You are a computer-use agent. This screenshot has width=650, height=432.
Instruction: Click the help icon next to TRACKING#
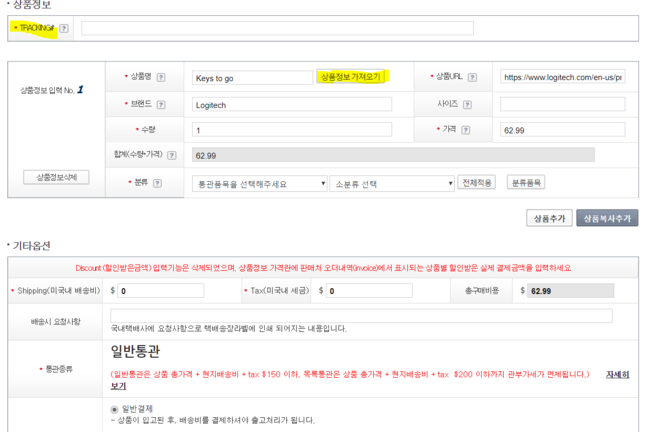click(x=64, y=29)
